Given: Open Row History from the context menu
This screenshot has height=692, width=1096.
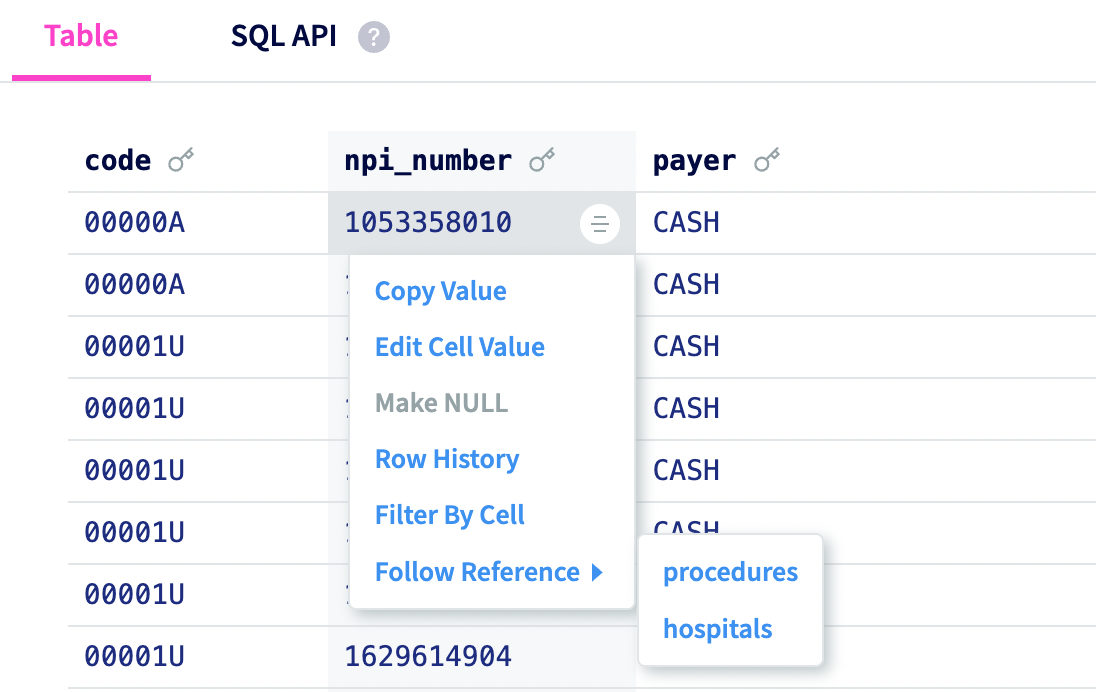Looking at the screenshot, I should (x=446, y=459).
